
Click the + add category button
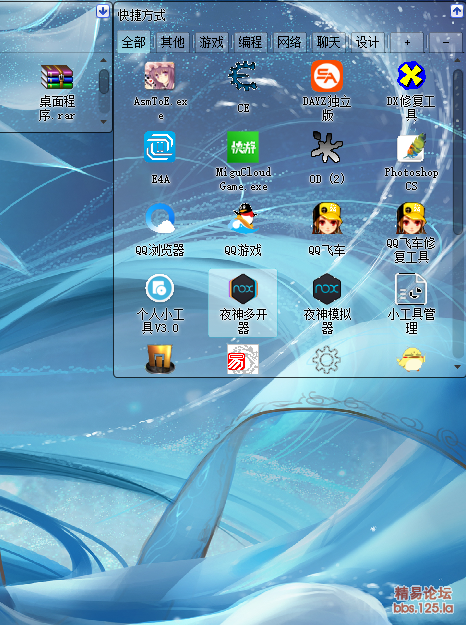(x=407, y=42)
